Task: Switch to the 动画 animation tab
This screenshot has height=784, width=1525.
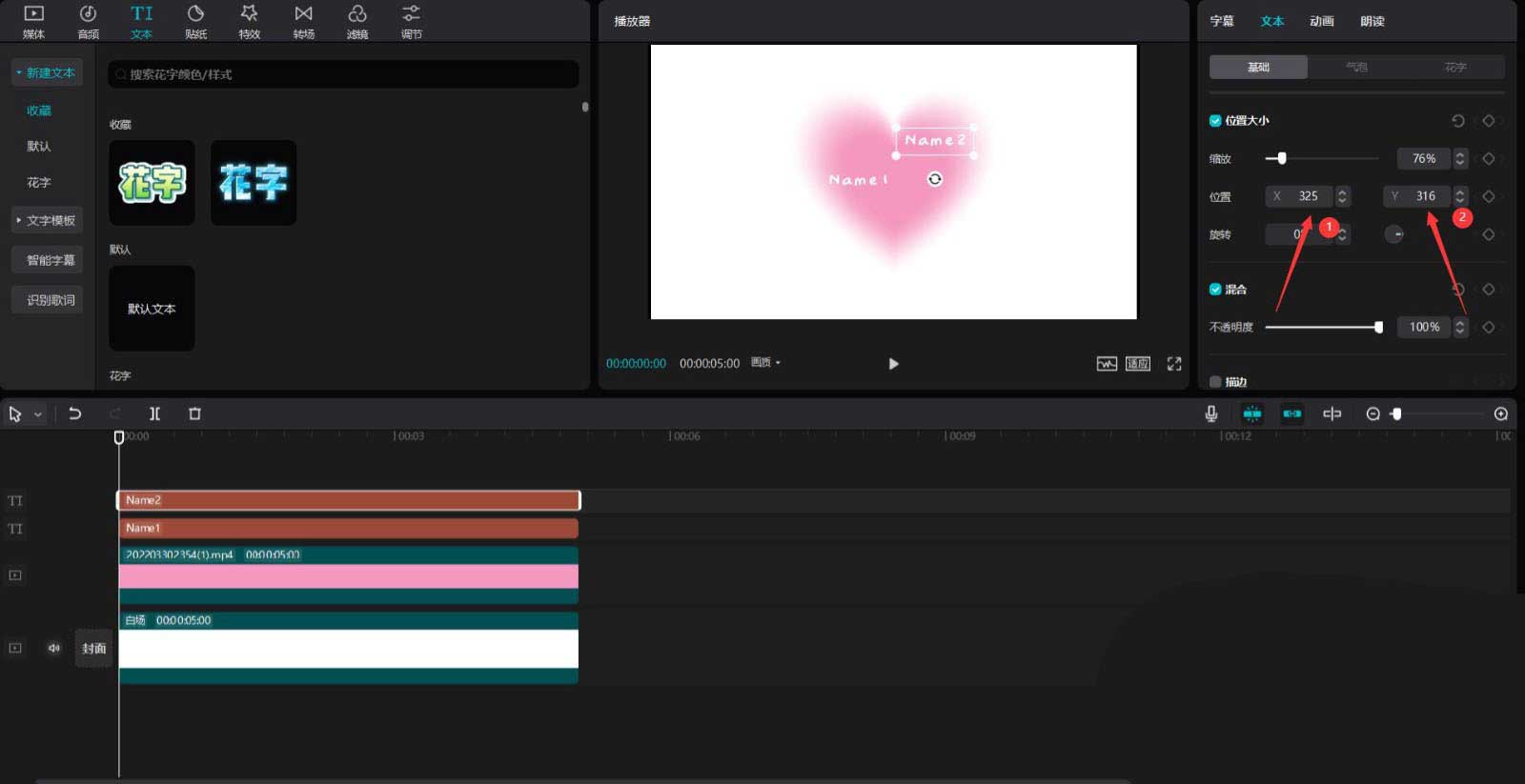Action: 1321,21
